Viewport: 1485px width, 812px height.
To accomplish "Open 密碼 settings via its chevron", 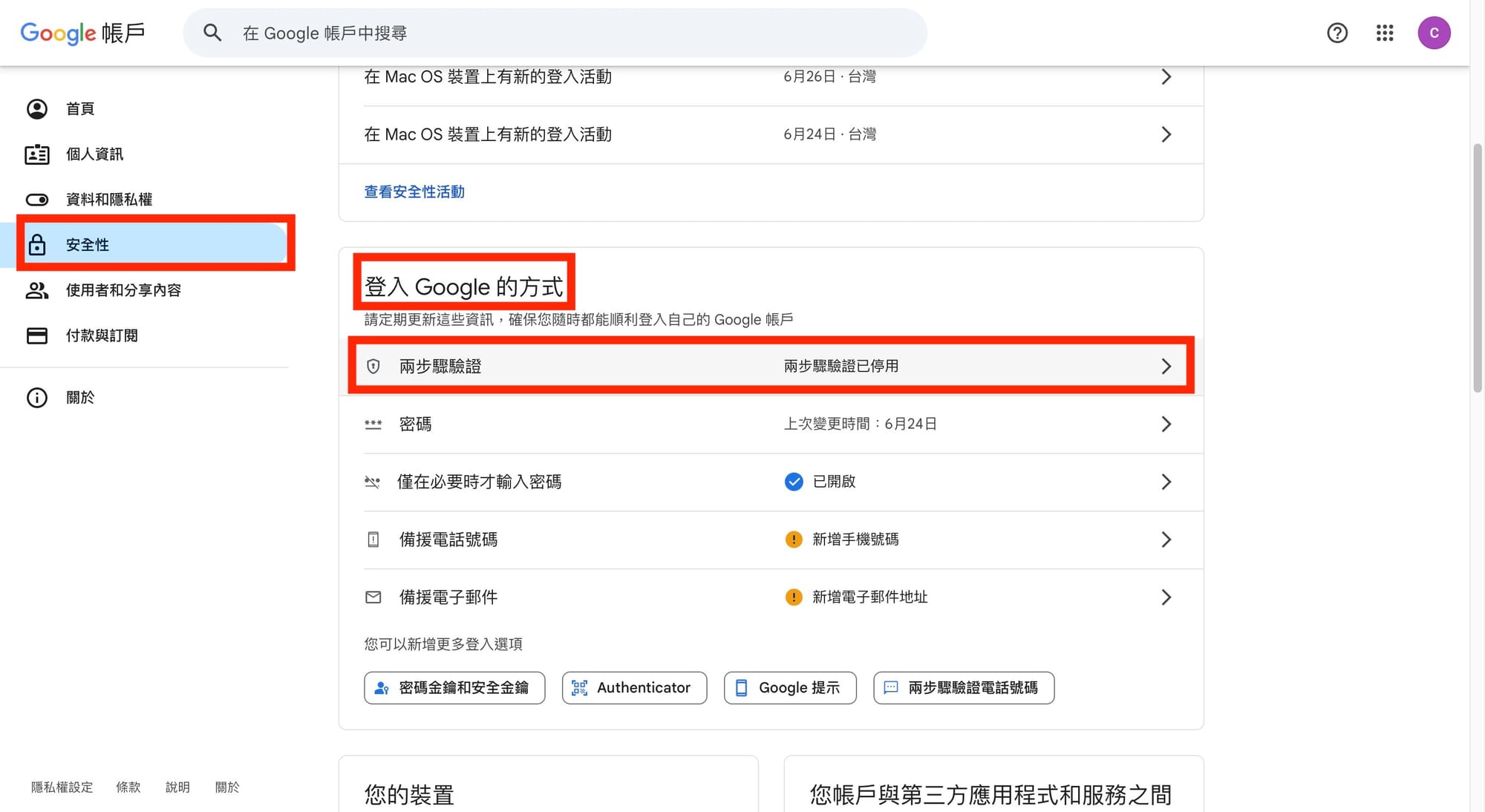I will 1166,424.
